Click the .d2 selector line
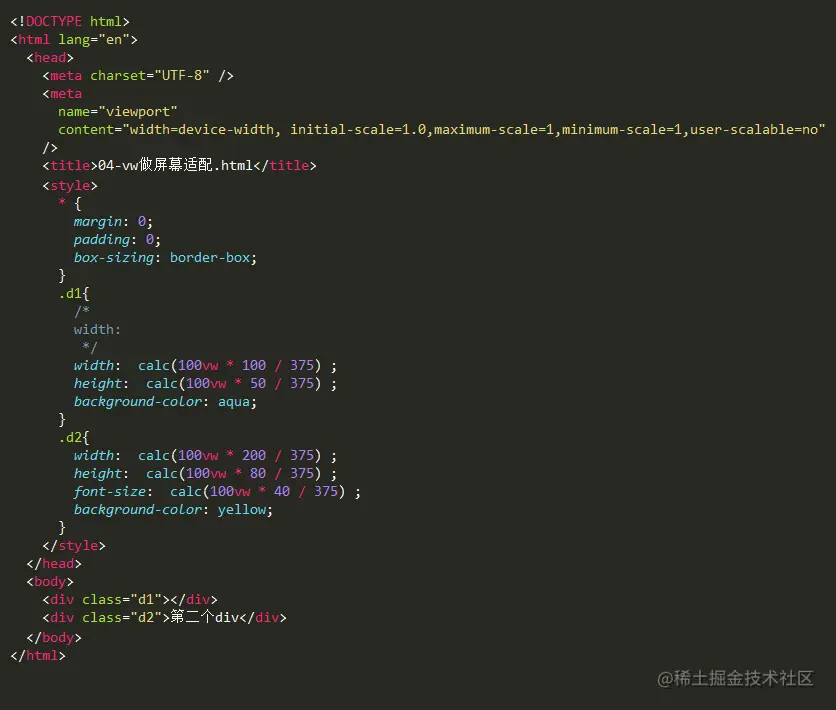836x710 pixels. point(74,438)
